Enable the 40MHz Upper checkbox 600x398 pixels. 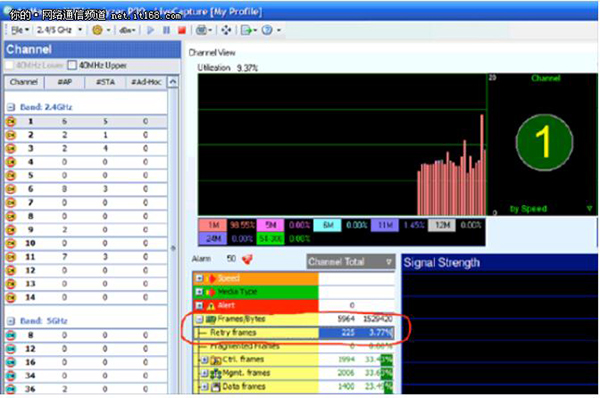pyautogui.click(x=72, y=65)
